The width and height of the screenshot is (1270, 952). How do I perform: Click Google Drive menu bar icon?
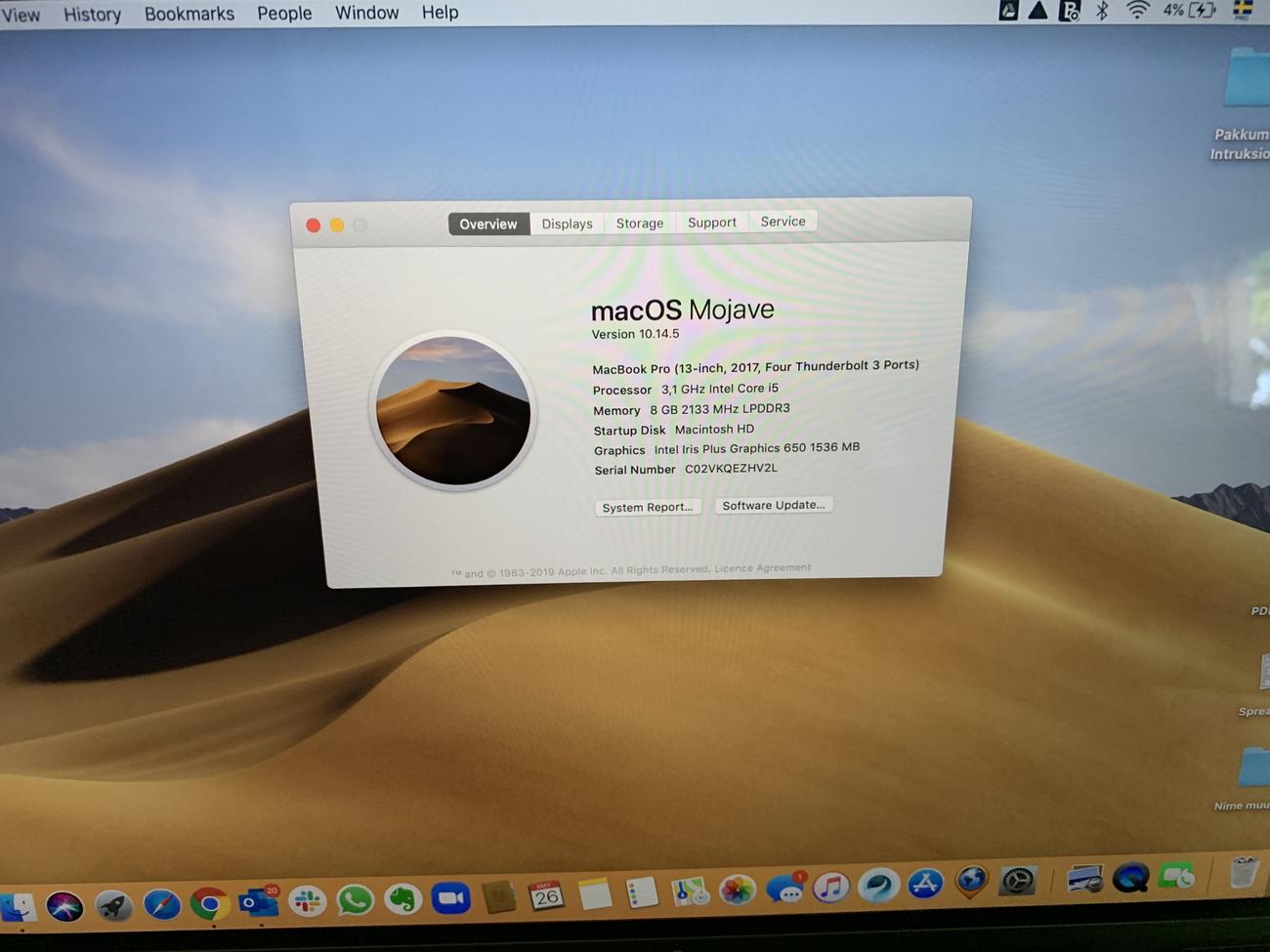pyautogui.click(x=1008, y=11)
